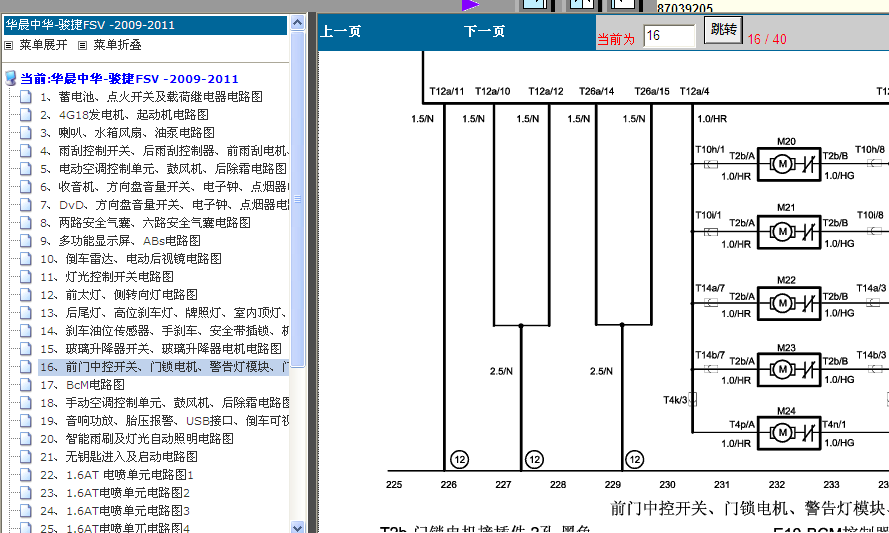
Task: Click page icon for item 23 电喷单元电路图2
Action: click(26, 493)
